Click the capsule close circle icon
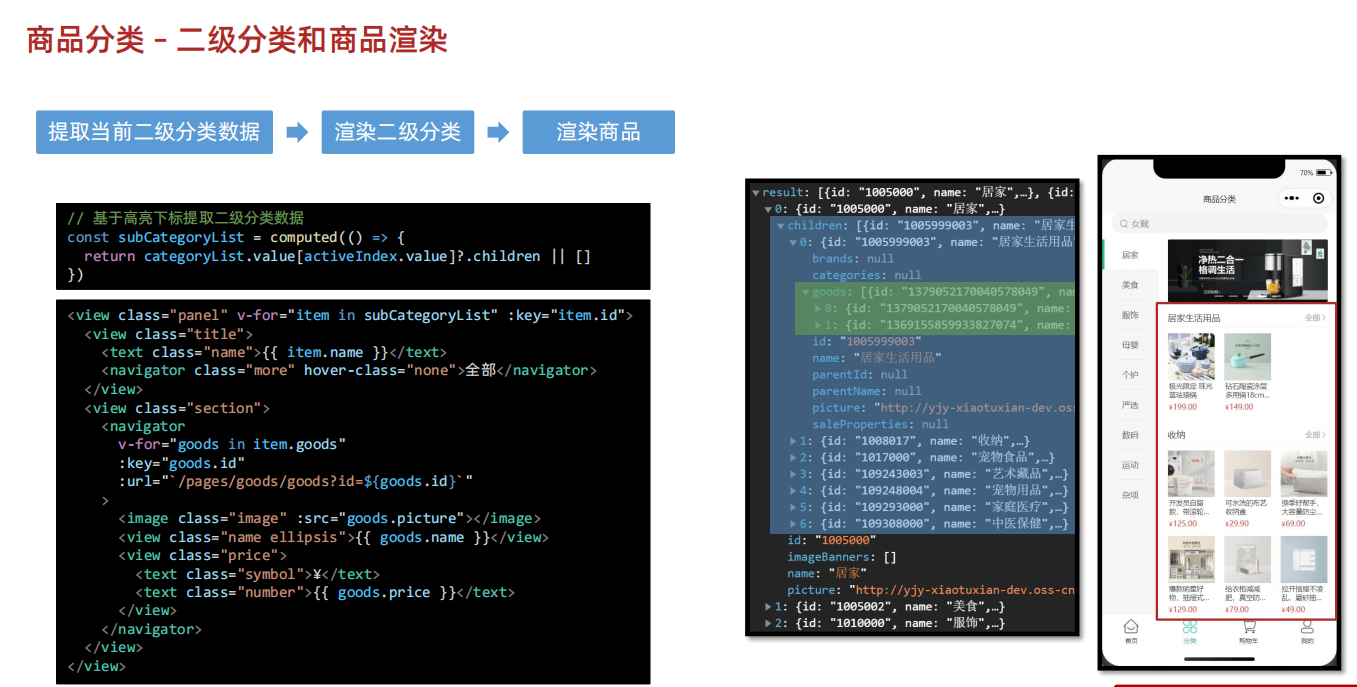1357x687 pixels. 1319,199
